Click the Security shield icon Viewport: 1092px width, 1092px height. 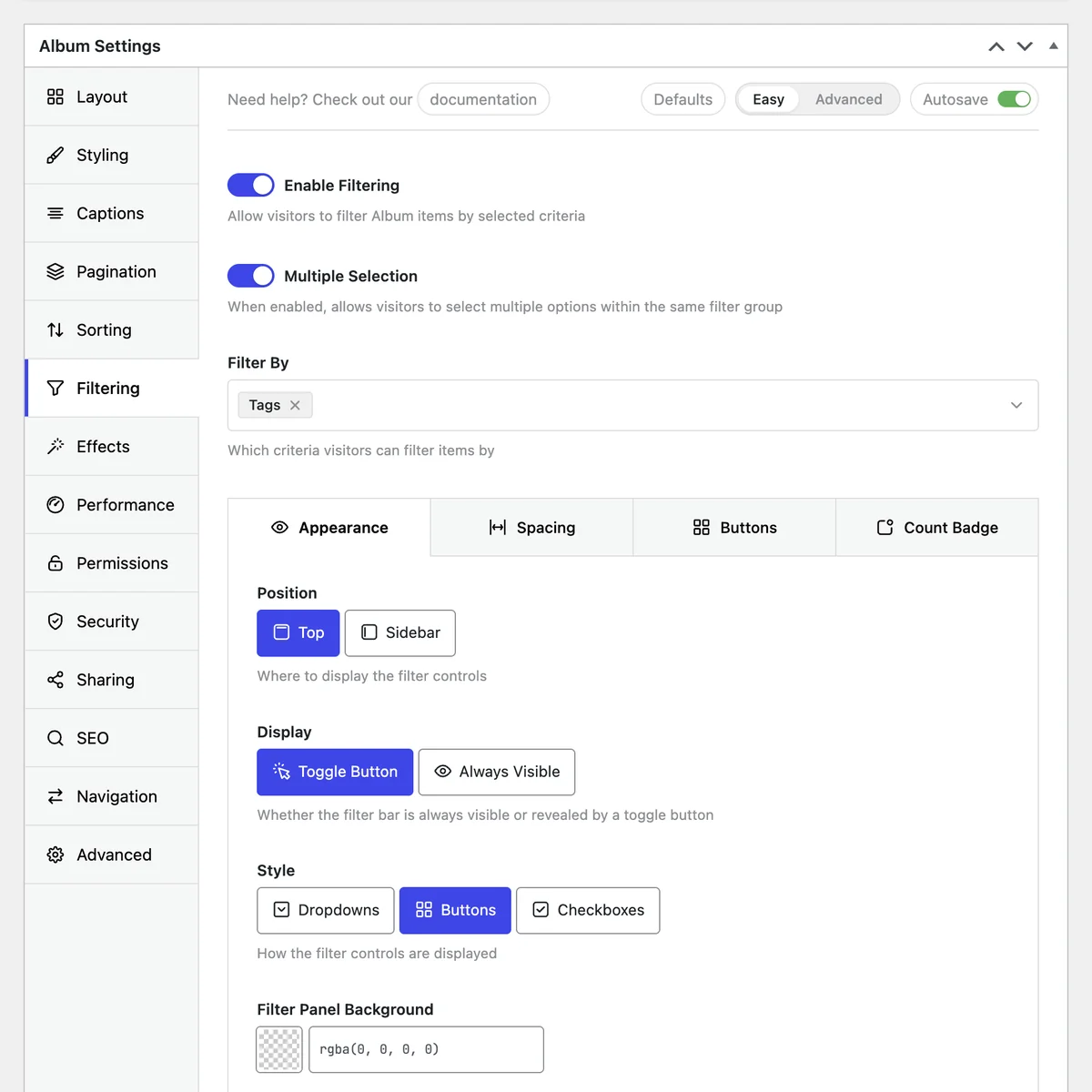[56, 621]
